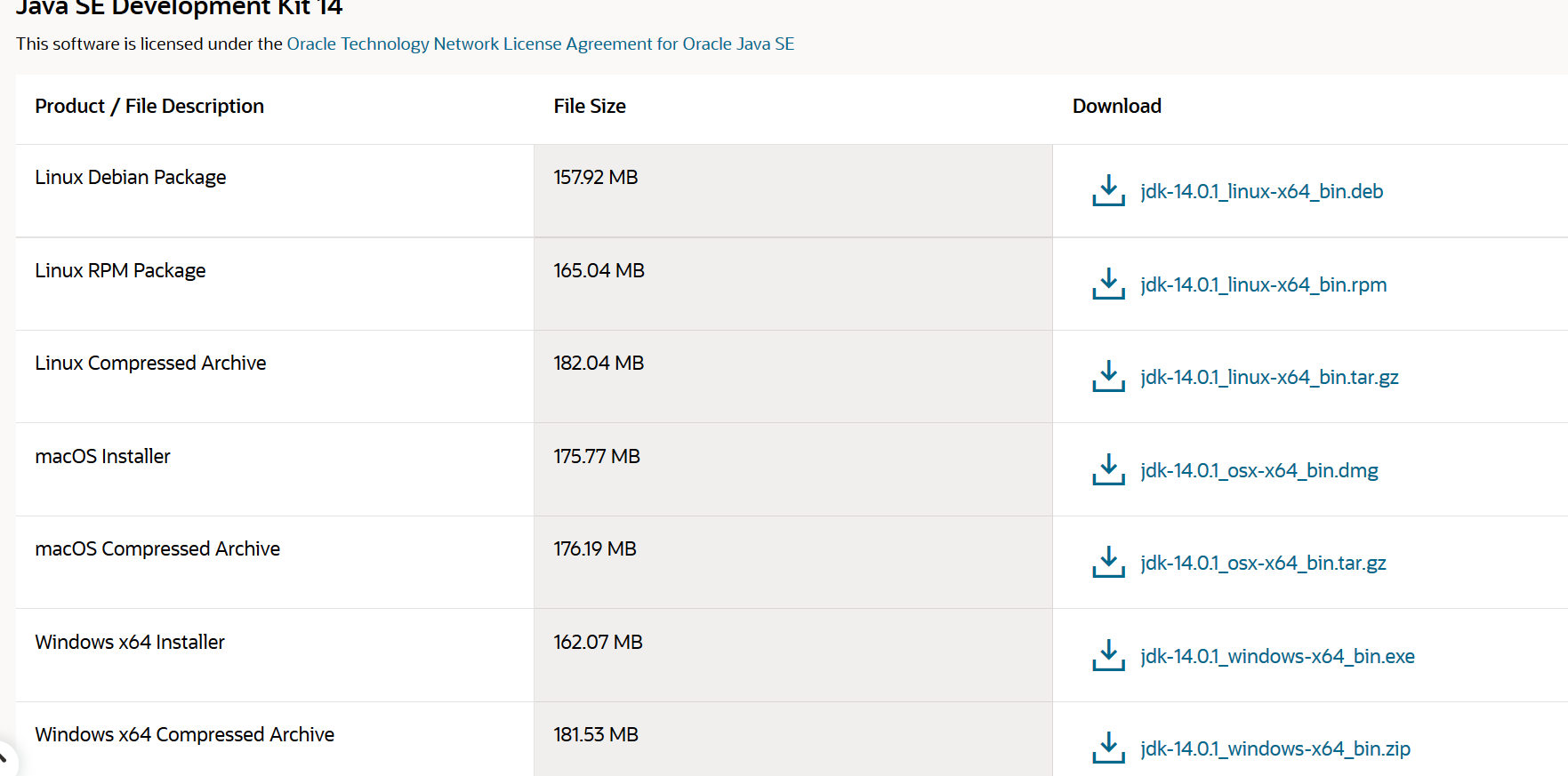Select the 'Linux RPM Package' description text
The image size is (1568, 776).
[x=120, y=270]
